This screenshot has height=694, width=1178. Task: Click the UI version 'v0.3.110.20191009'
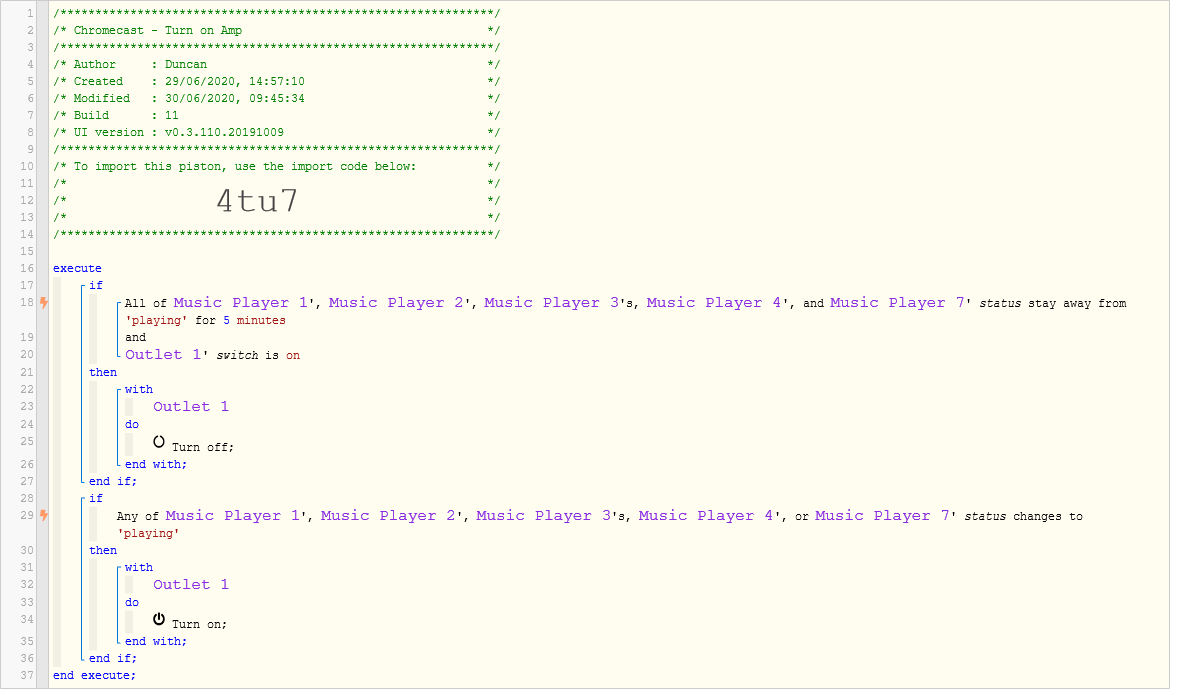pos(224,132)
